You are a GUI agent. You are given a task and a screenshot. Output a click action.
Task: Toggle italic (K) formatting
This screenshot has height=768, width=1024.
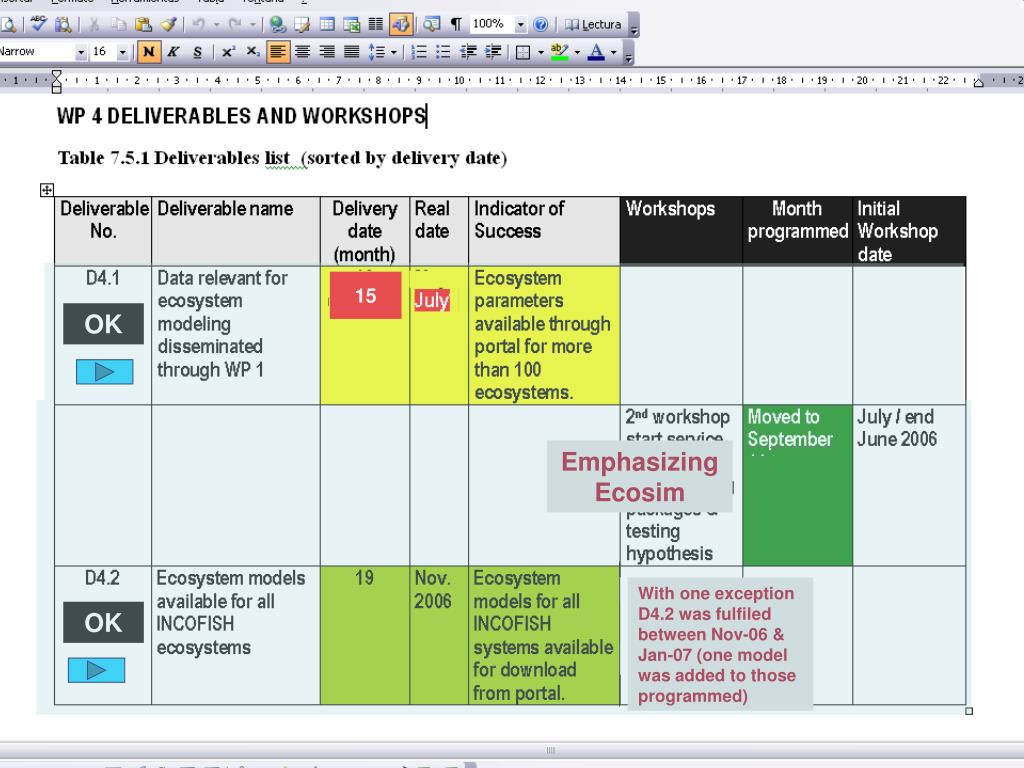pos(173,52)
